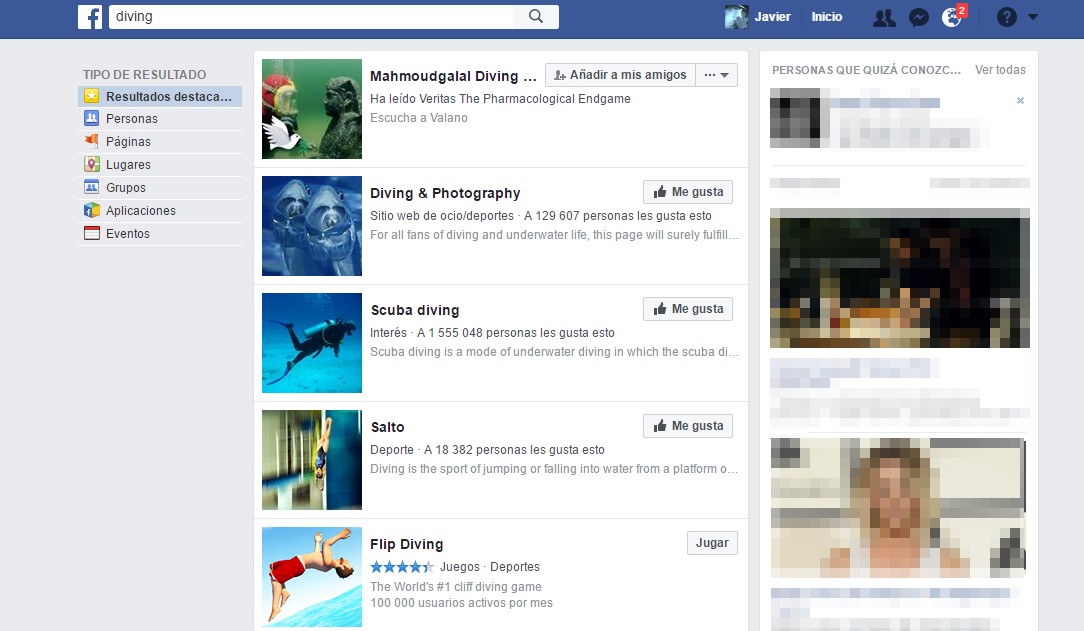The width and height of the screenshot is (1084, 631).
Task: Click Juegos category under Flip Diving
Action: pos(460,567)
